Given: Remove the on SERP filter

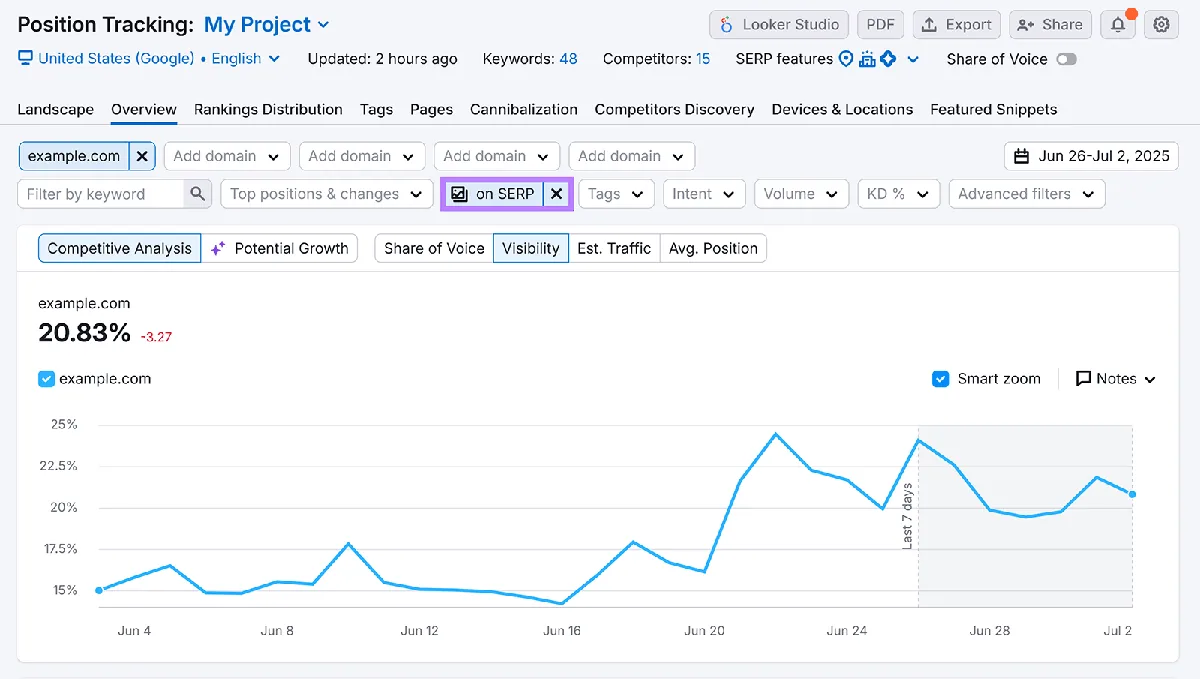Looking at the screenshot, I should [557, 194].
